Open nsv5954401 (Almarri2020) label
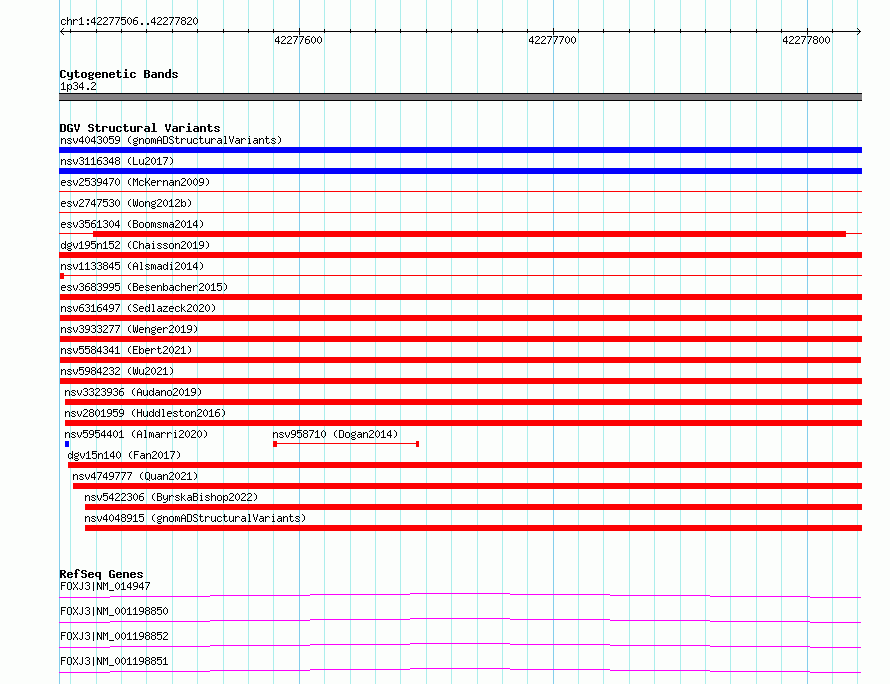 pyautogui.click(x=136, y=434)
